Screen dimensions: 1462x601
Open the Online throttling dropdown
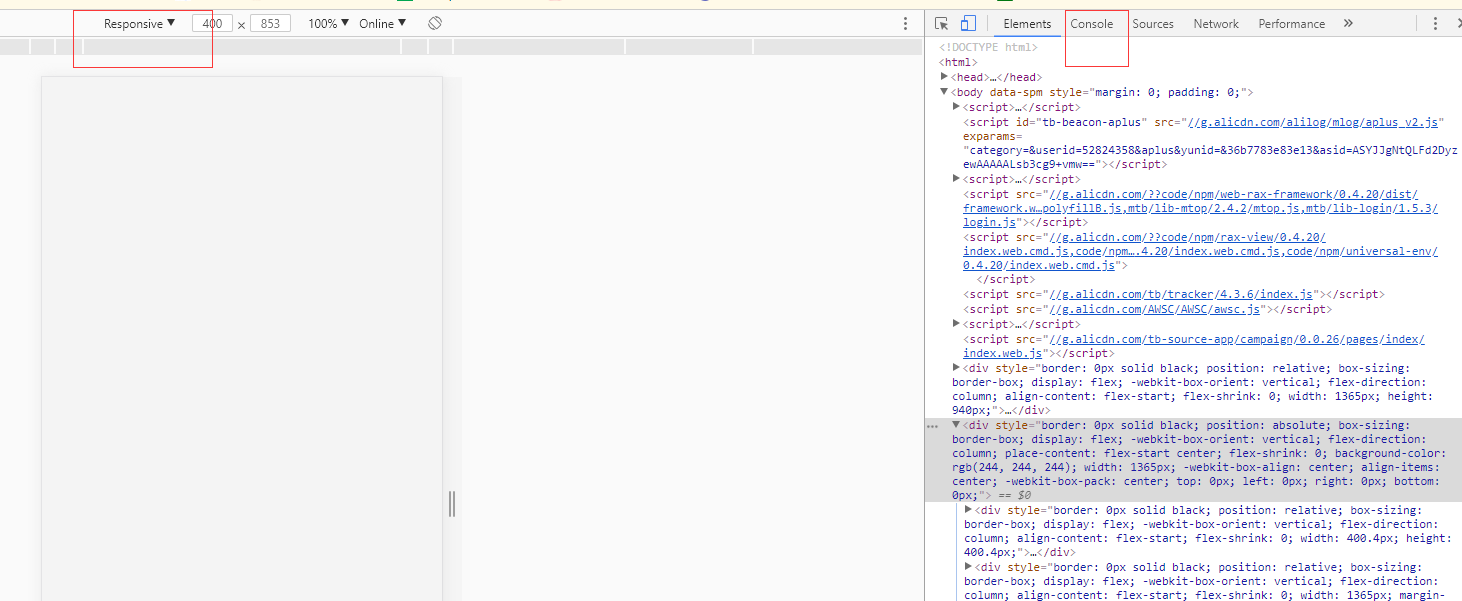click(x=383, y=24)
